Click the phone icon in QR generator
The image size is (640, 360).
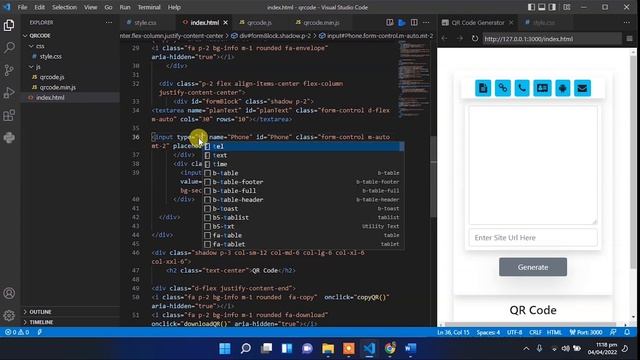click(522, 88)
